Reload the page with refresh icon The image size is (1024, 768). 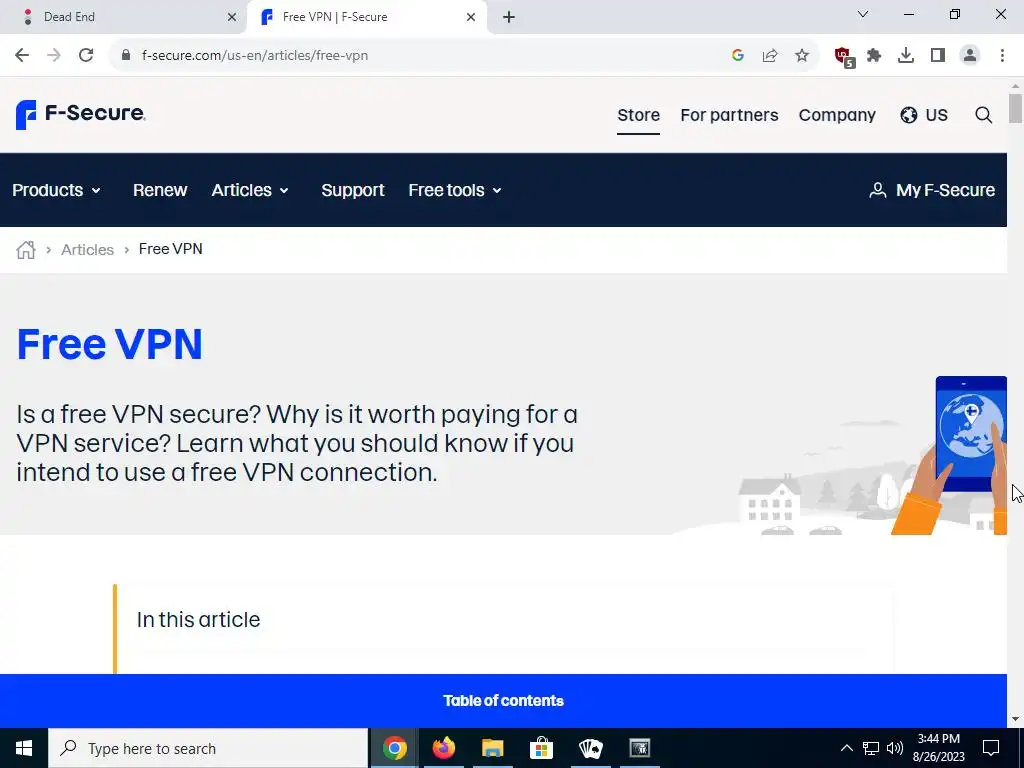click(86, 56)
